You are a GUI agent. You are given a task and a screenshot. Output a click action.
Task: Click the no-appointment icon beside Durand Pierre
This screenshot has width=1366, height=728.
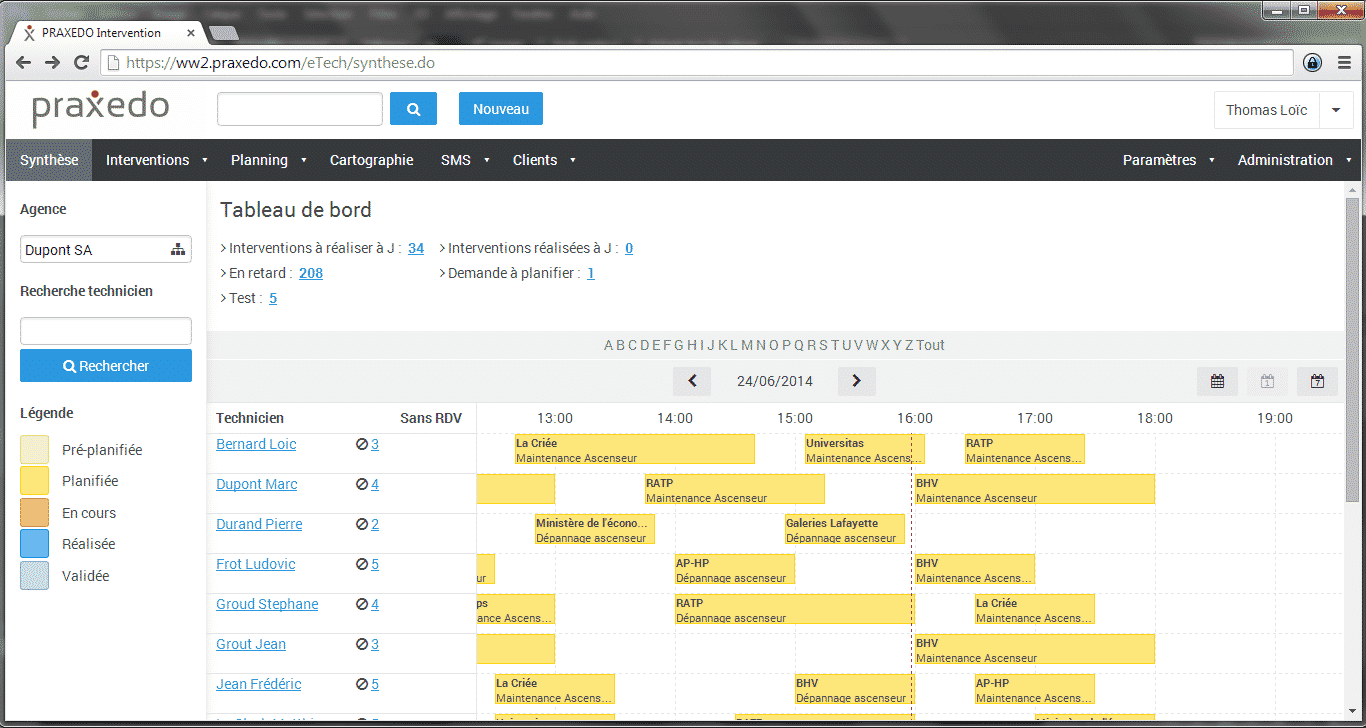360,524
